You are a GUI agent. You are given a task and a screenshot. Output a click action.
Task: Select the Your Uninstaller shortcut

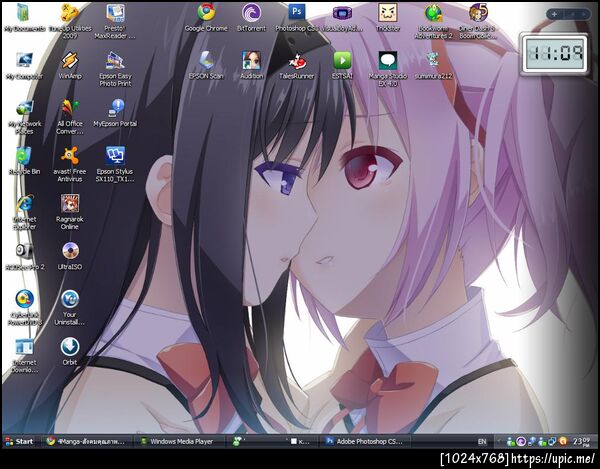coord(70,308)
